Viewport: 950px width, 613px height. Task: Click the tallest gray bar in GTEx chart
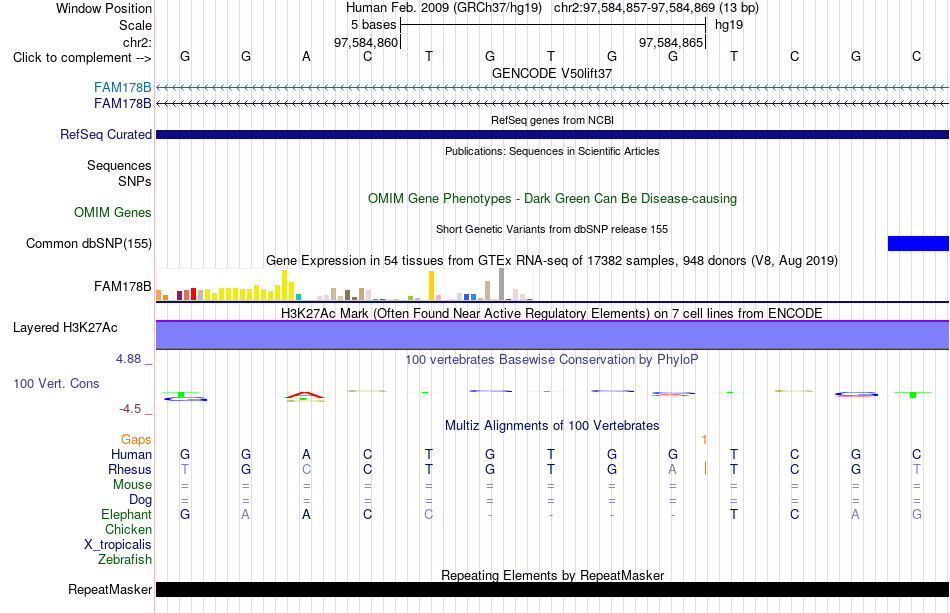pyautogui.click(x=502, y=284)
